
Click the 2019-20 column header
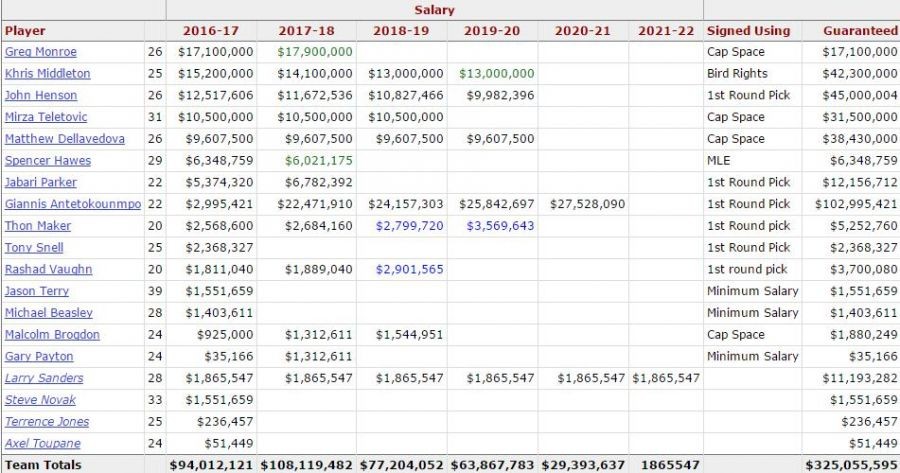pyautogui.click(x=492, y=31)
